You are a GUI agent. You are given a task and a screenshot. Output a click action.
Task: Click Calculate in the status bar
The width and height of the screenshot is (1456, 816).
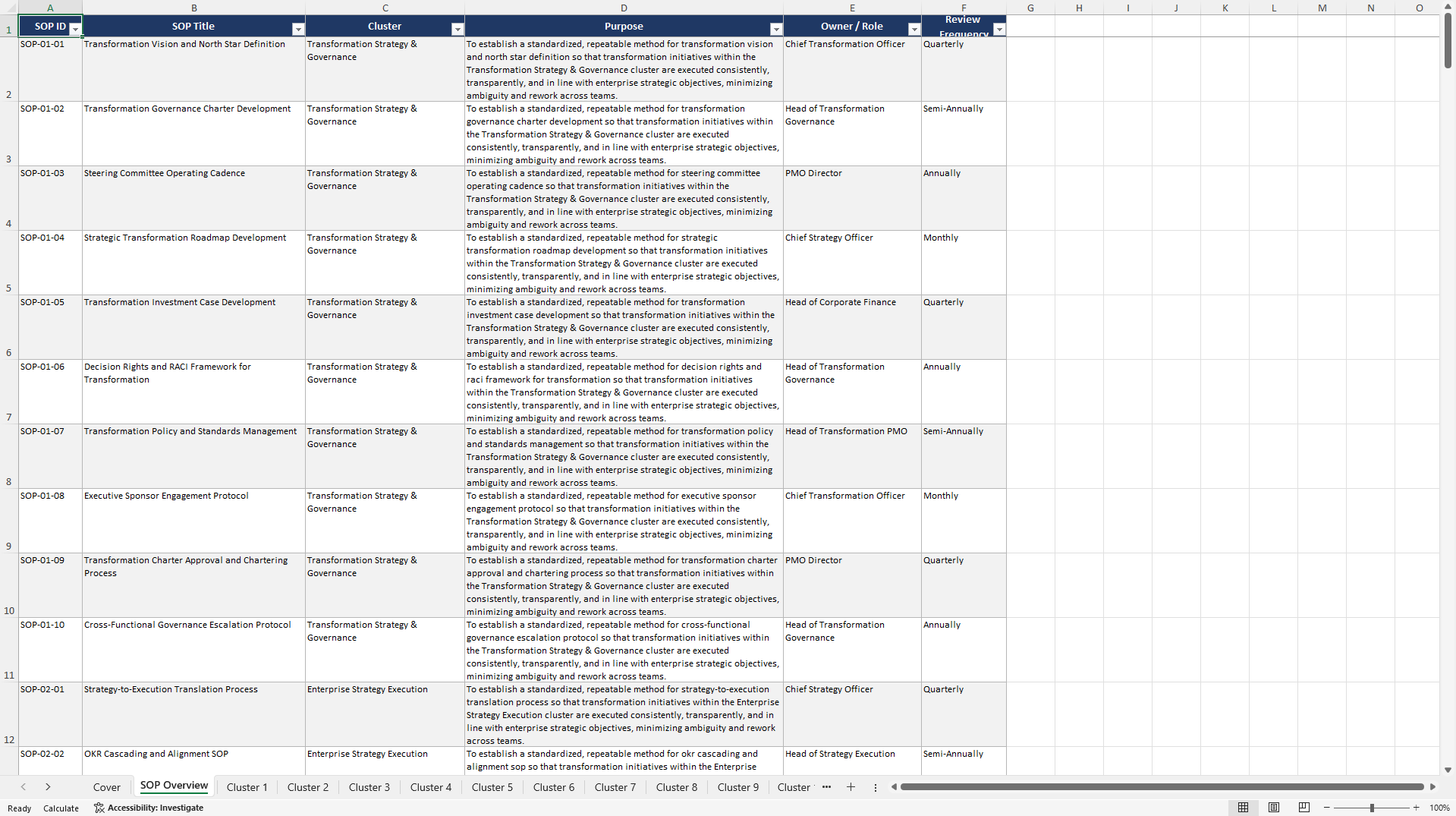tap(61, 808)
